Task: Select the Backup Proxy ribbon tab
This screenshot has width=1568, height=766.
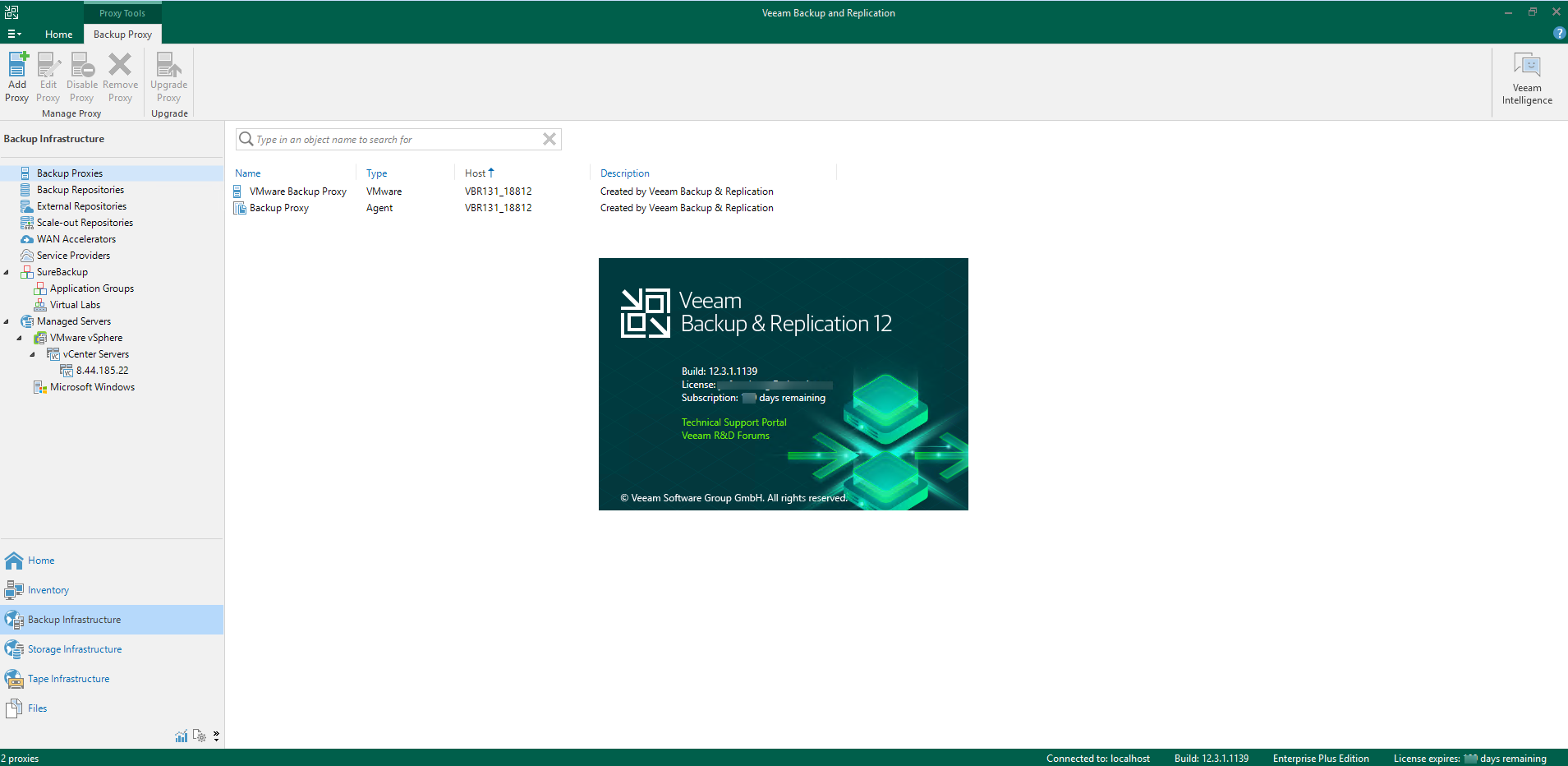Action: 122,34
